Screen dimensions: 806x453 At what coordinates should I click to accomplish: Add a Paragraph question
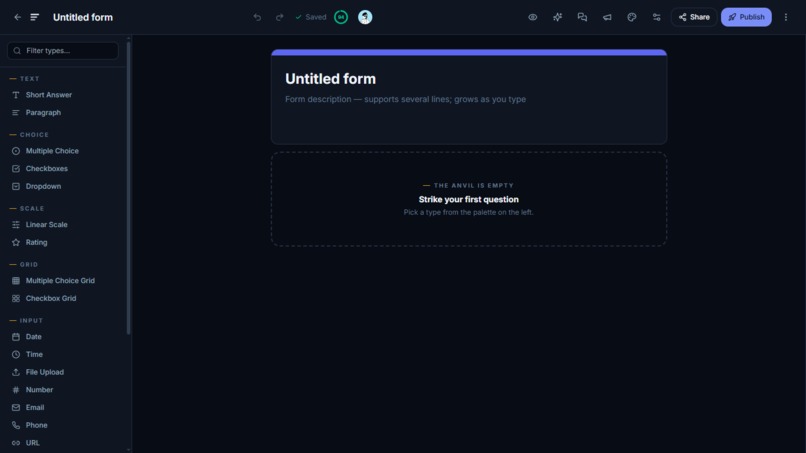tap(63, 112)
